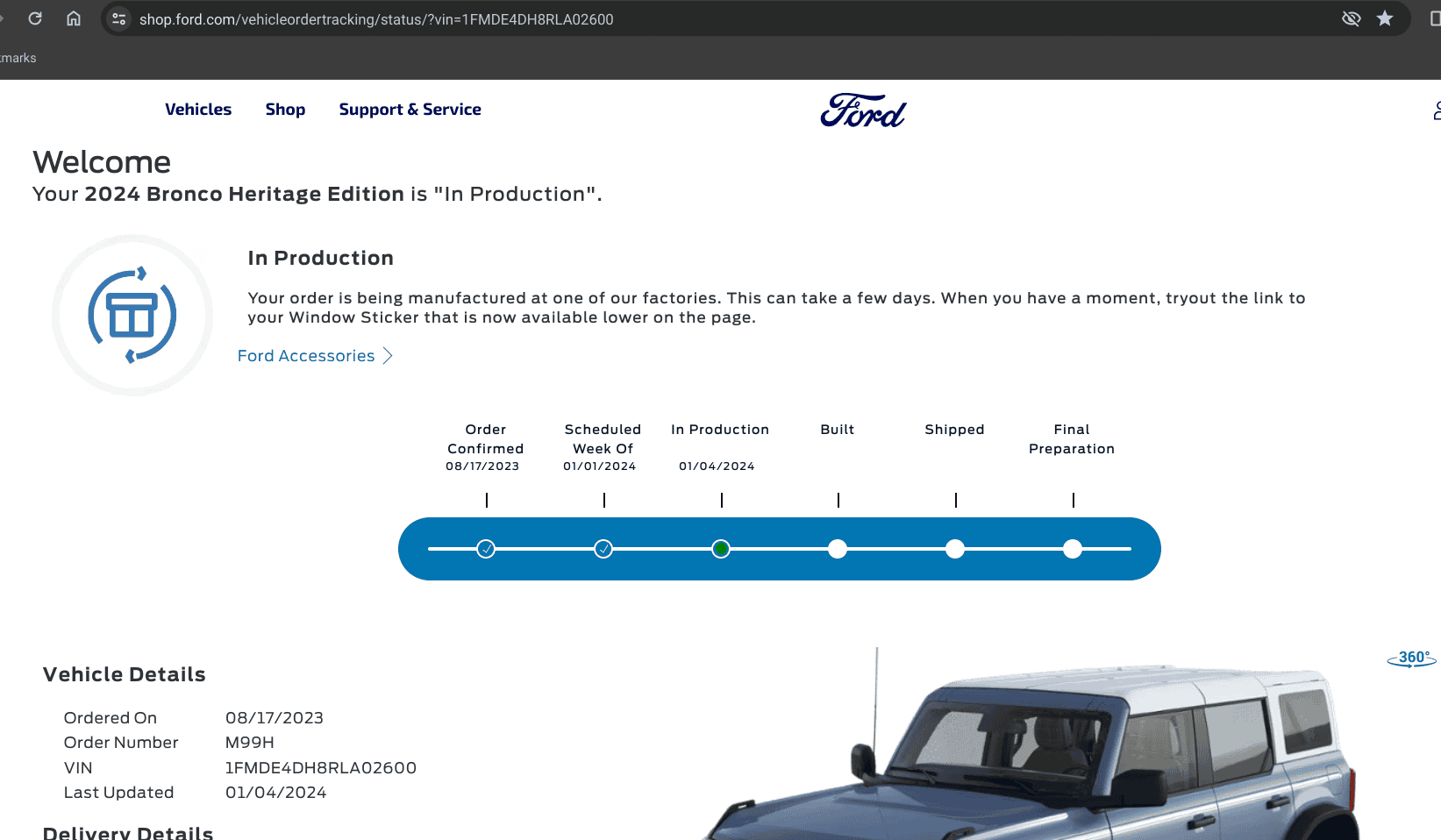Click the In Production heading

coord(321,258)
